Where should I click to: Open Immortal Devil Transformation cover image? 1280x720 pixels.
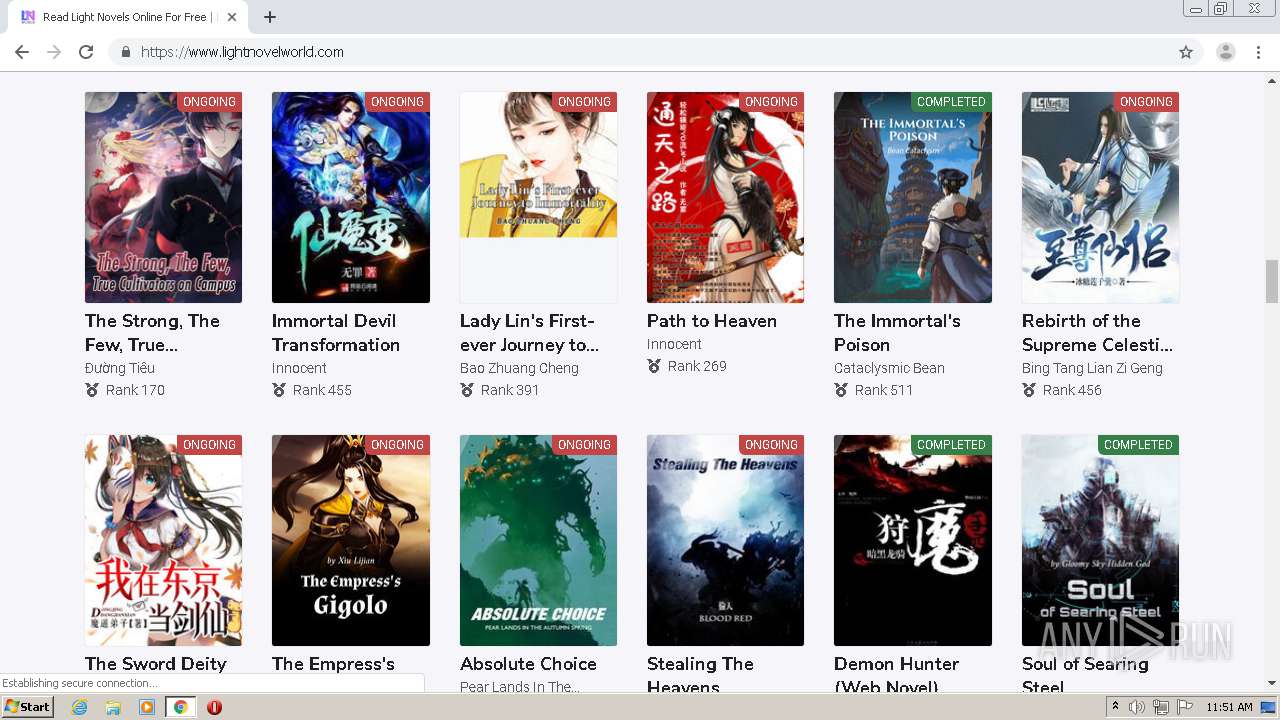(x=351, y=197)
